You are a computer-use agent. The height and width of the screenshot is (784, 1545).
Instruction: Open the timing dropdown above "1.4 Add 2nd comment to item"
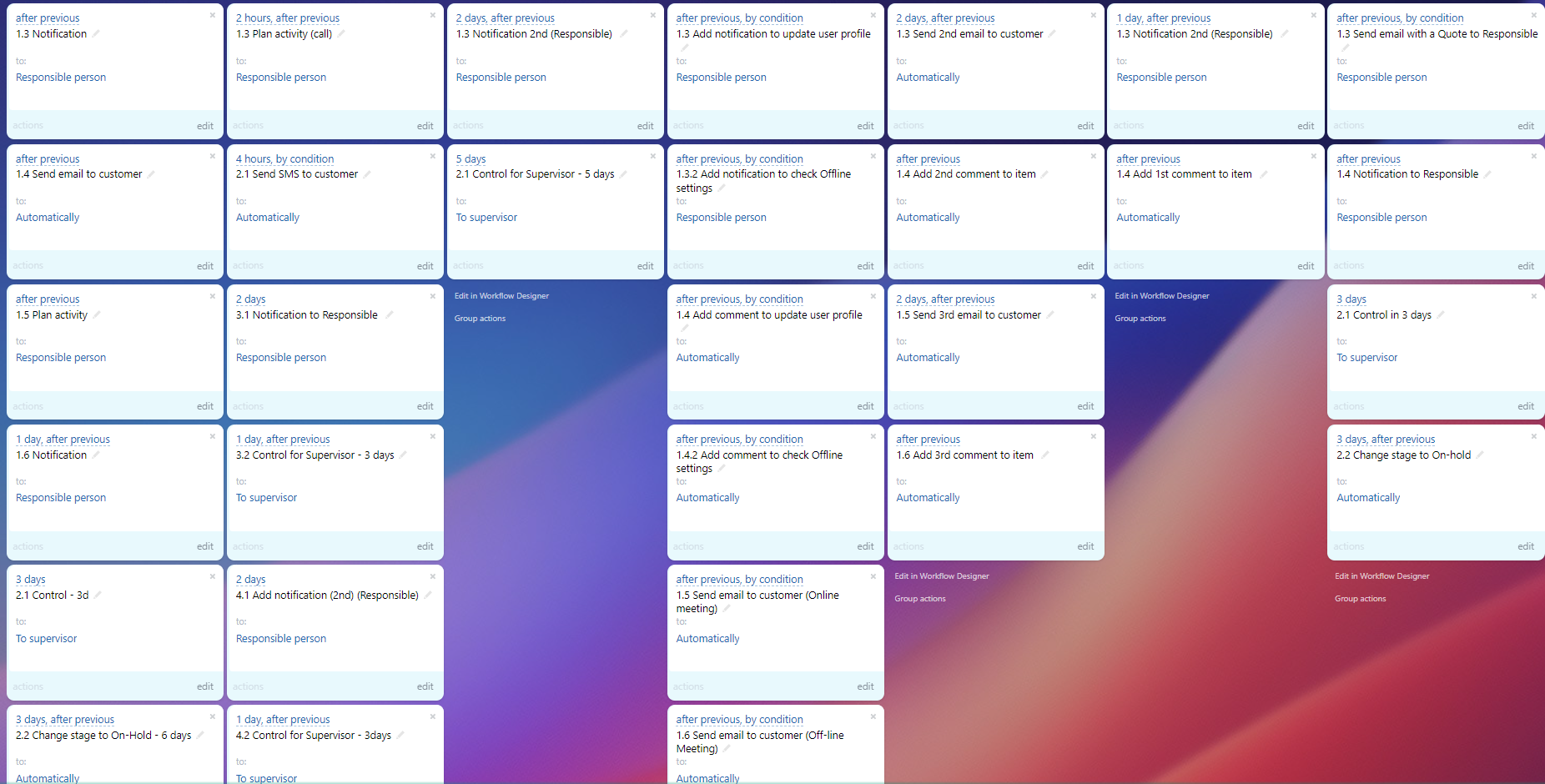(x=928, y=159)
